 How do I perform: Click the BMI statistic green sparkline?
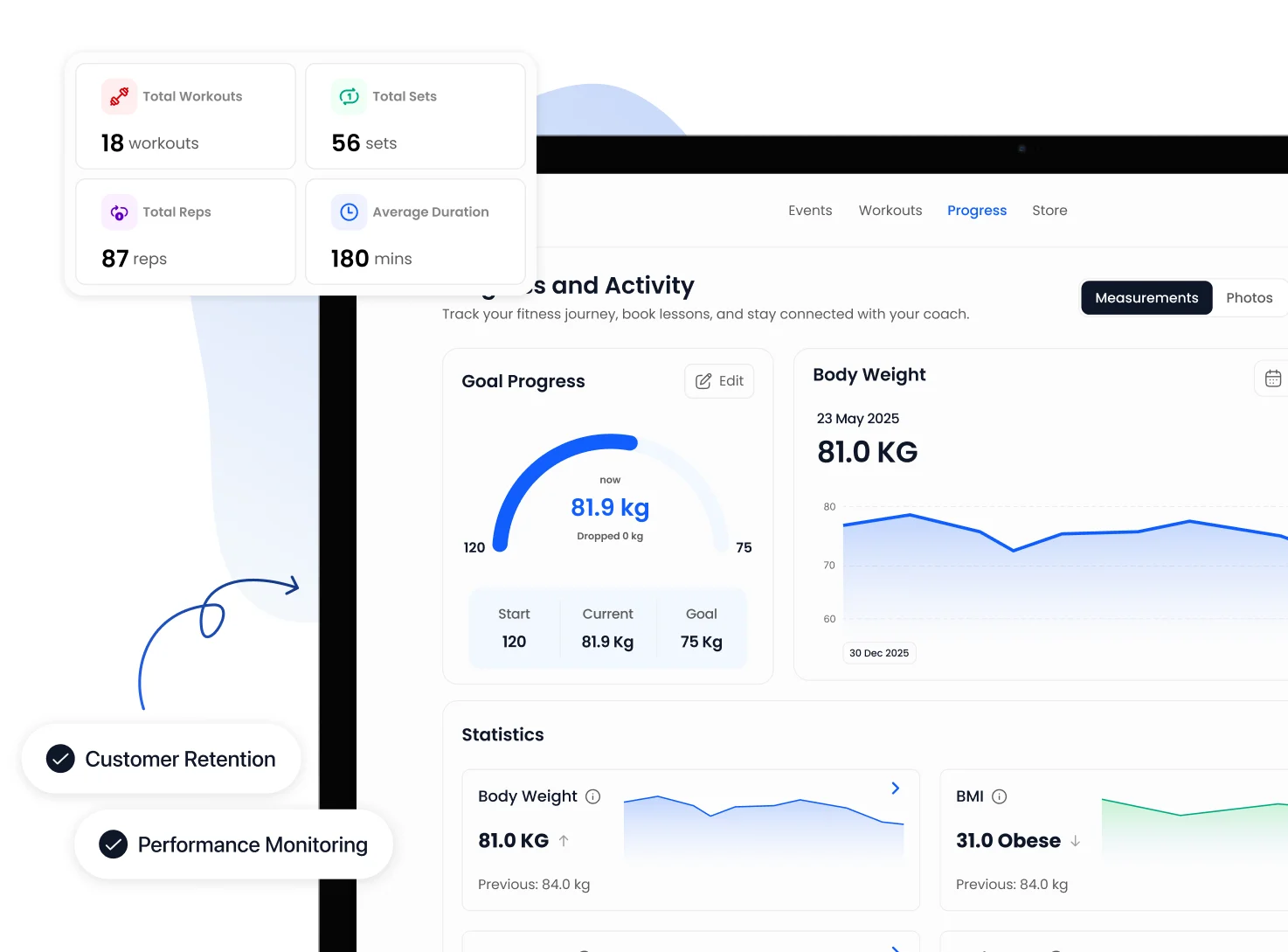[x=1195, y=827]
